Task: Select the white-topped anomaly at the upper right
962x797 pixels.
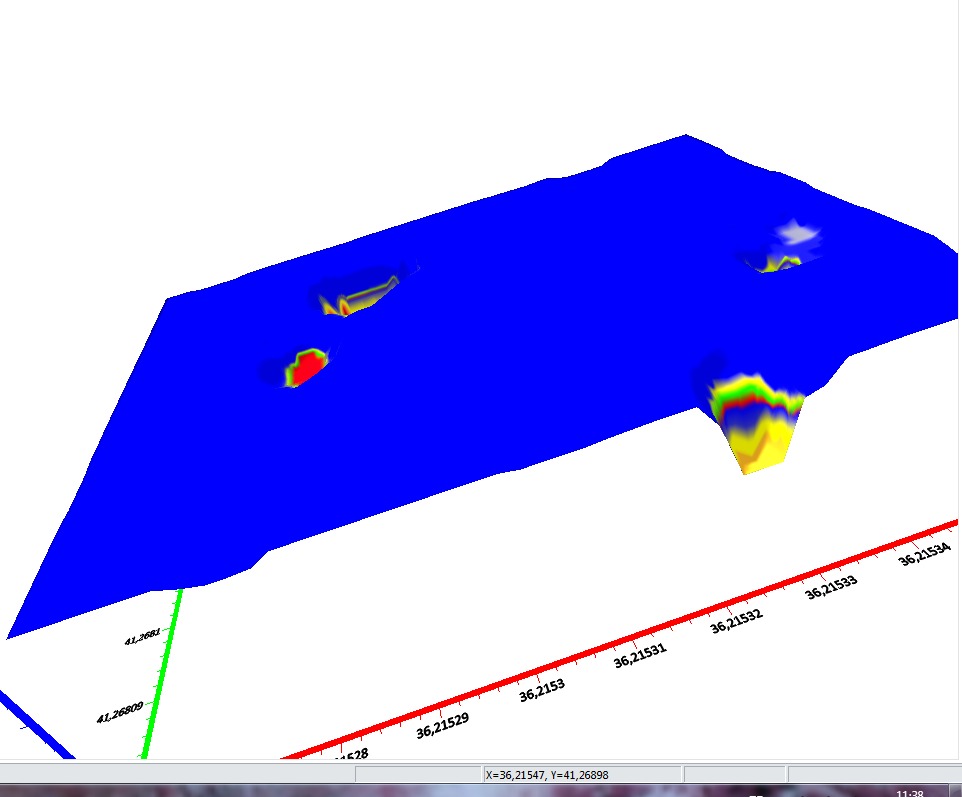Action: pos(796,236)
